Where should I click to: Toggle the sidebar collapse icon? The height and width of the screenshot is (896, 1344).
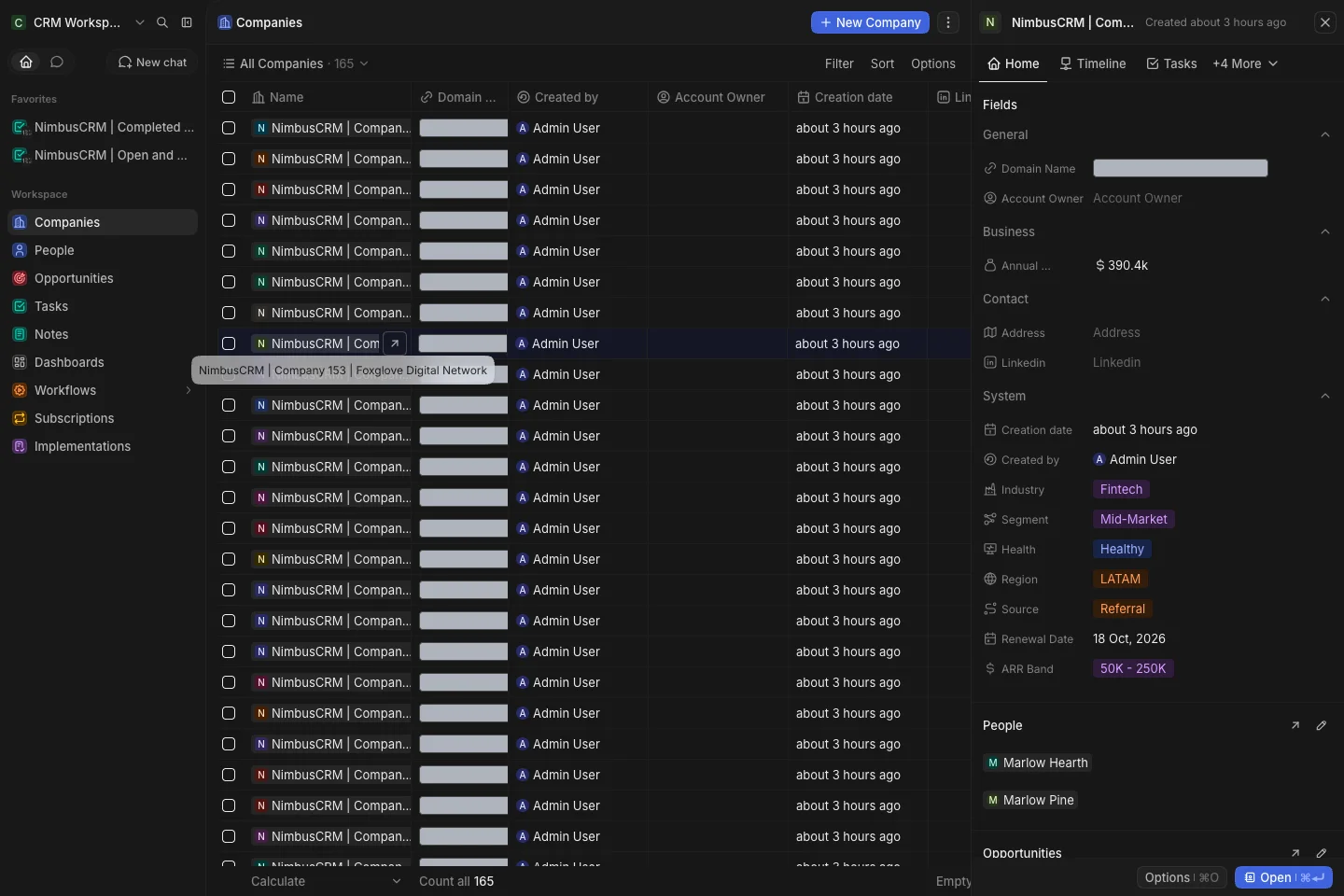[x=187, y=22]
